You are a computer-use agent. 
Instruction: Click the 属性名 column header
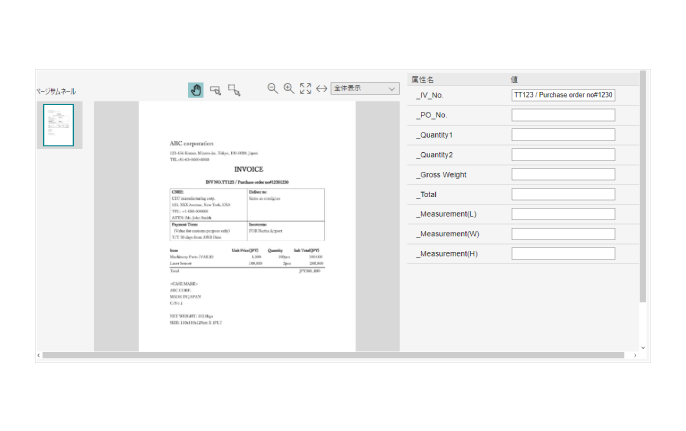[x=423, y=80]
